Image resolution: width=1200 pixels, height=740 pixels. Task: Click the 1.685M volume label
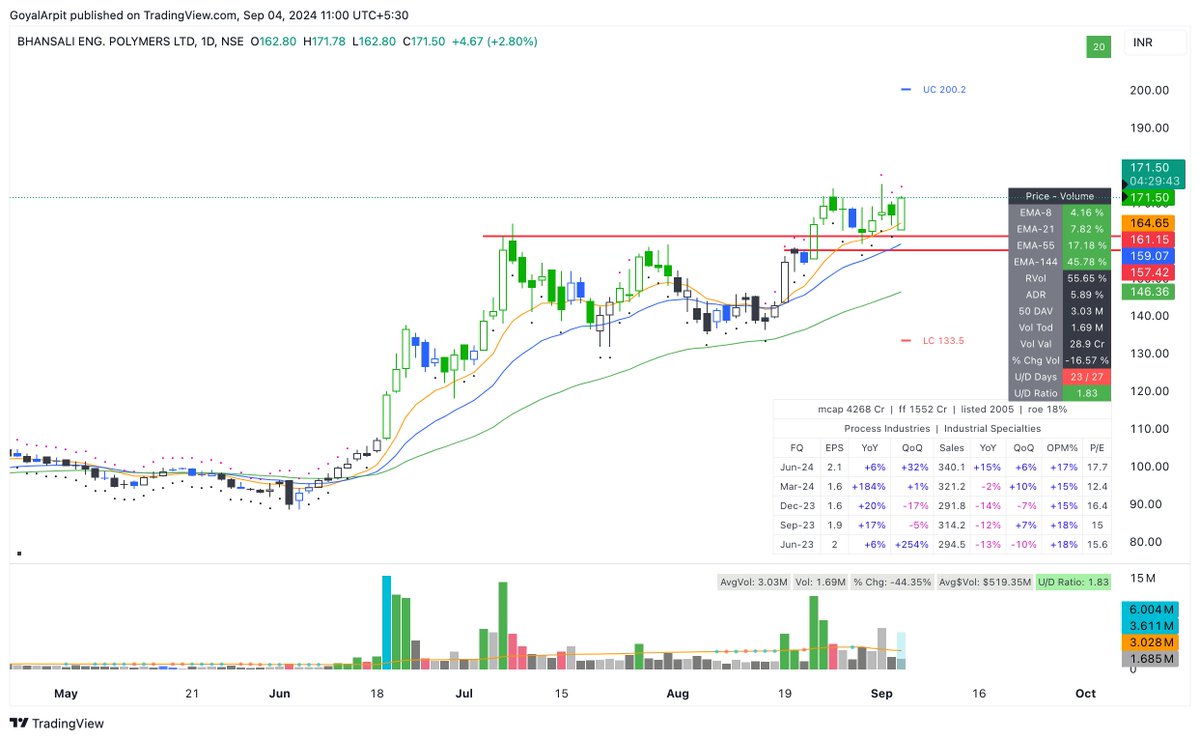click(x=1150, y=659)
